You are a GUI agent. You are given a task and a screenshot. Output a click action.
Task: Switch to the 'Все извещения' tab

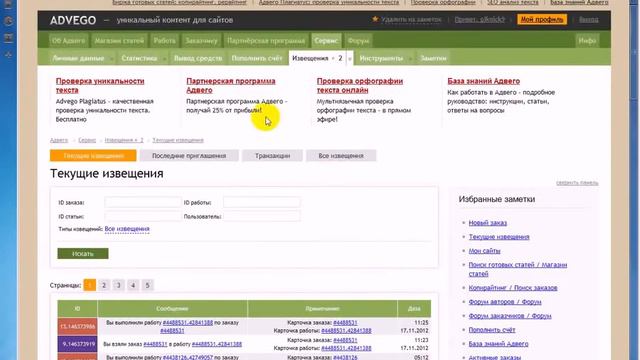341,156
